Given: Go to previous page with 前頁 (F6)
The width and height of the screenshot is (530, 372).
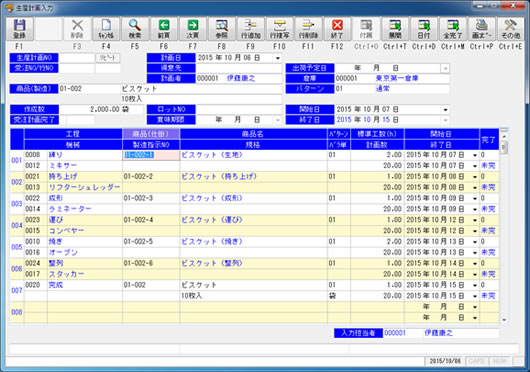Looking at the screenshot, I should pyautogui.click(x=164, y=29).
